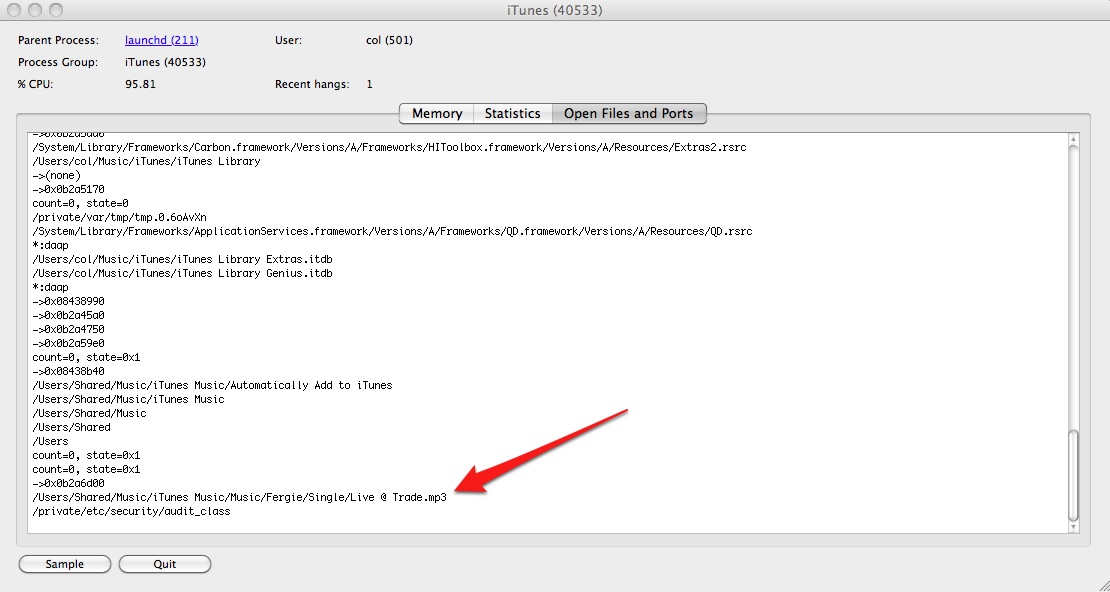This screenshot has width=1110, height=592.
Task: Click the ->0x0b2a45a0 line
Action: point(69,315)
